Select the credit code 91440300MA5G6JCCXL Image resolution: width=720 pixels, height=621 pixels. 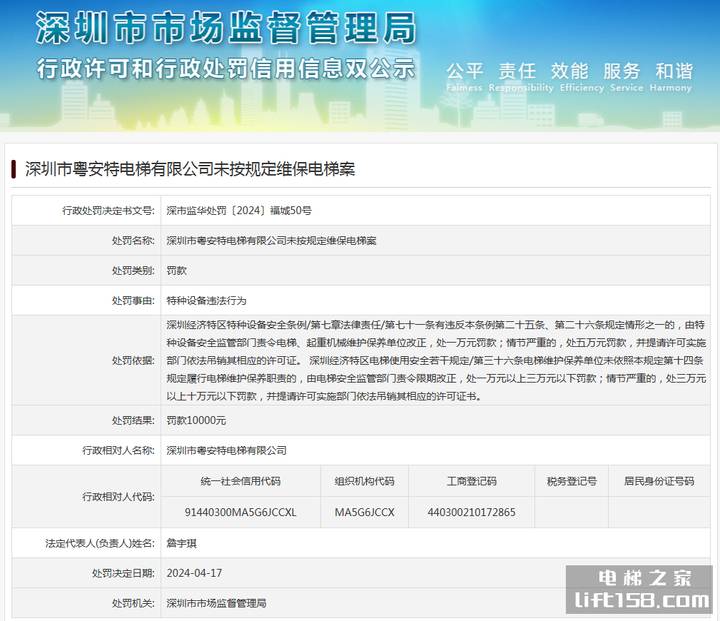click(241, 512)
